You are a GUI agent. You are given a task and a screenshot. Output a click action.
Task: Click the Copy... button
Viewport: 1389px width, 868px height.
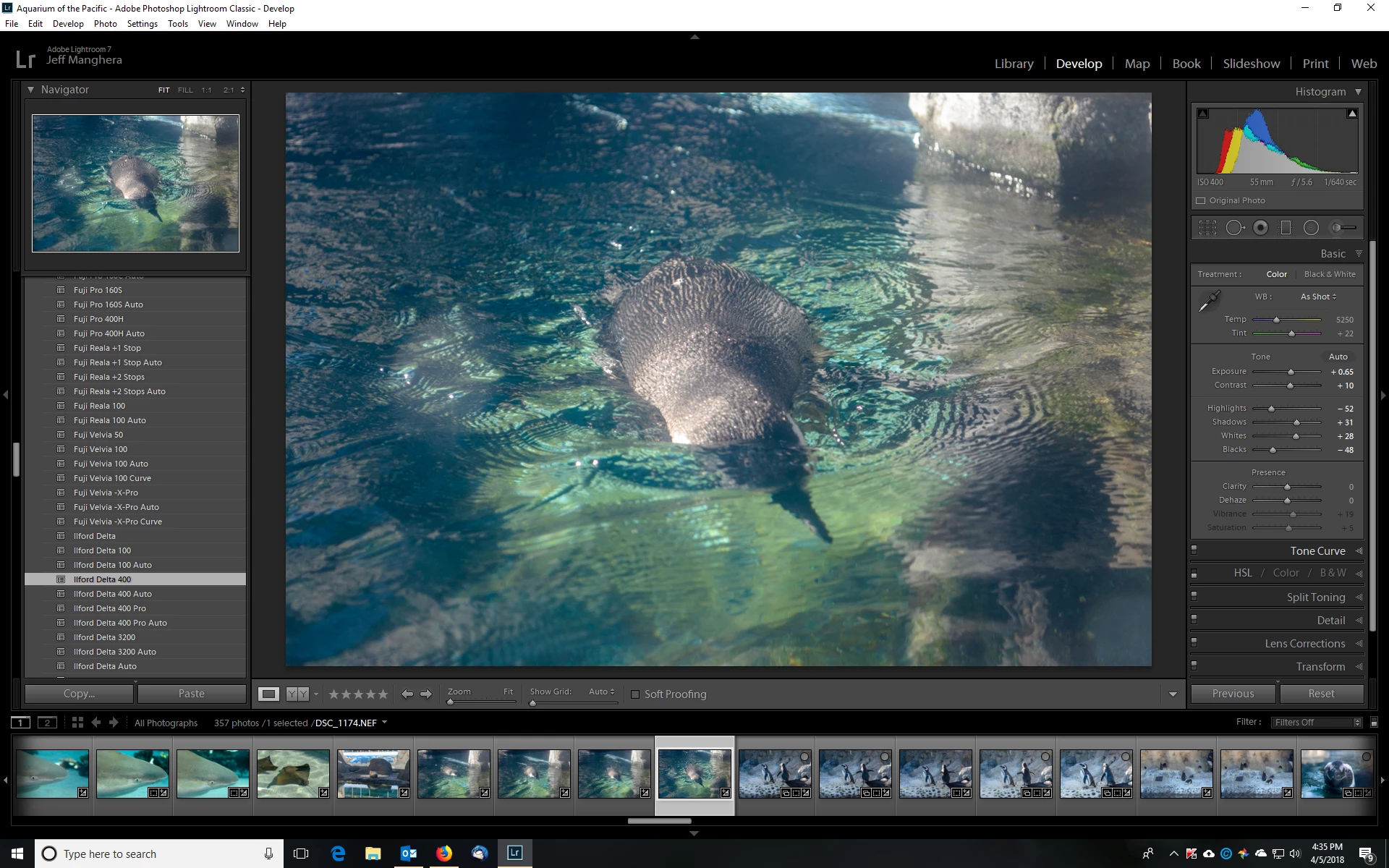tap(79, 694)
